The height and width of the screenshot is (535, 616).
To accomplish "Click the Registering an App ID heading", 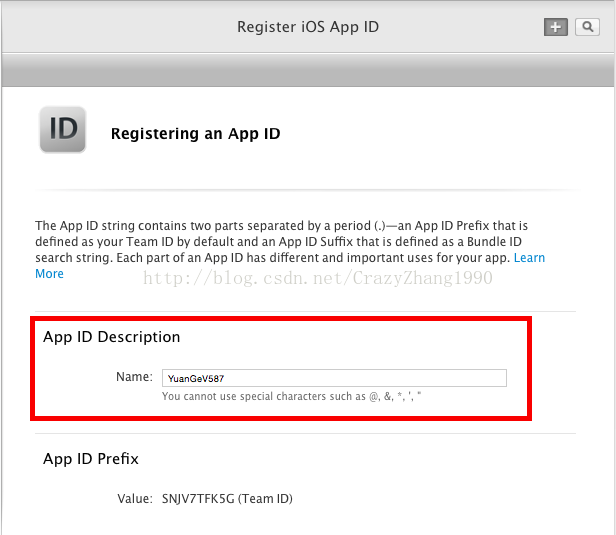I will 195,133.
